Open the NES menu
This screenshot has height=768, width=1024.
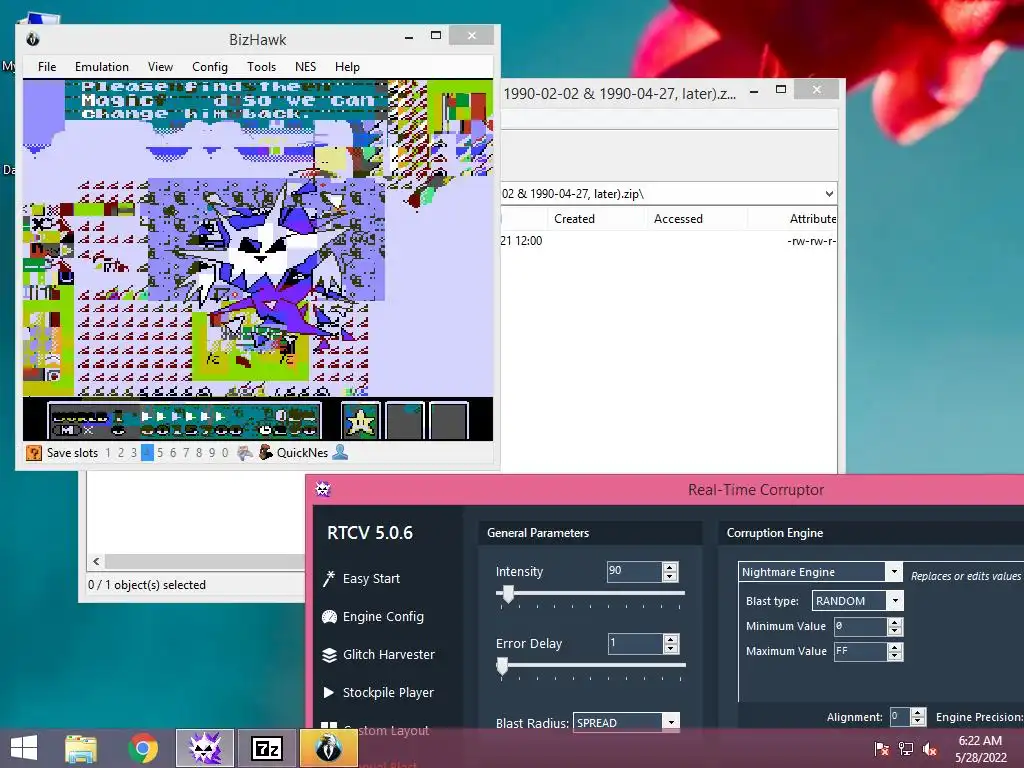[305, 67]
